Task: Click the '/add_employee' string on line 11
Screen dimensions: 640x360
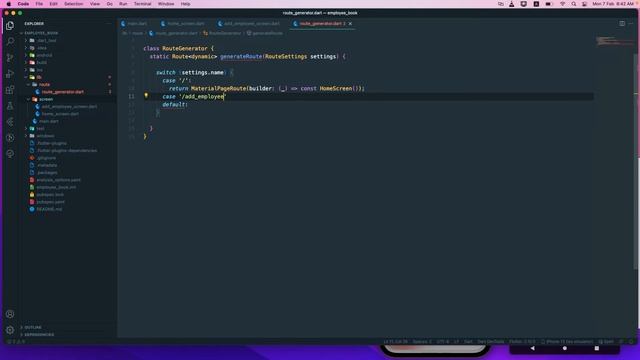Action: [202, 97]
